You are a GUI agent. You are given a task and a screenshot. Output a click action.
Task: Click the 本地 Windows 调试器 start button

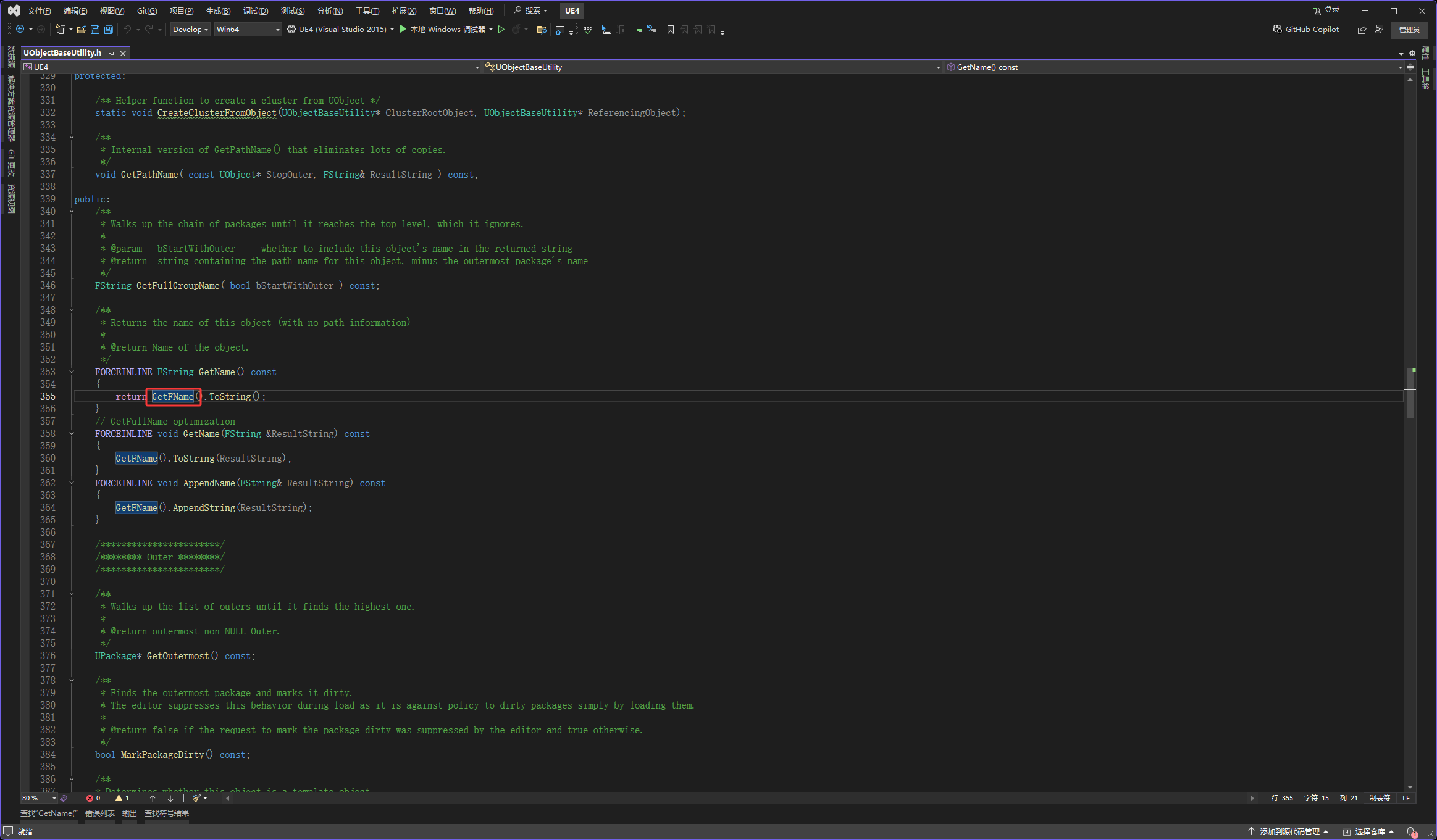coord(442,30)
